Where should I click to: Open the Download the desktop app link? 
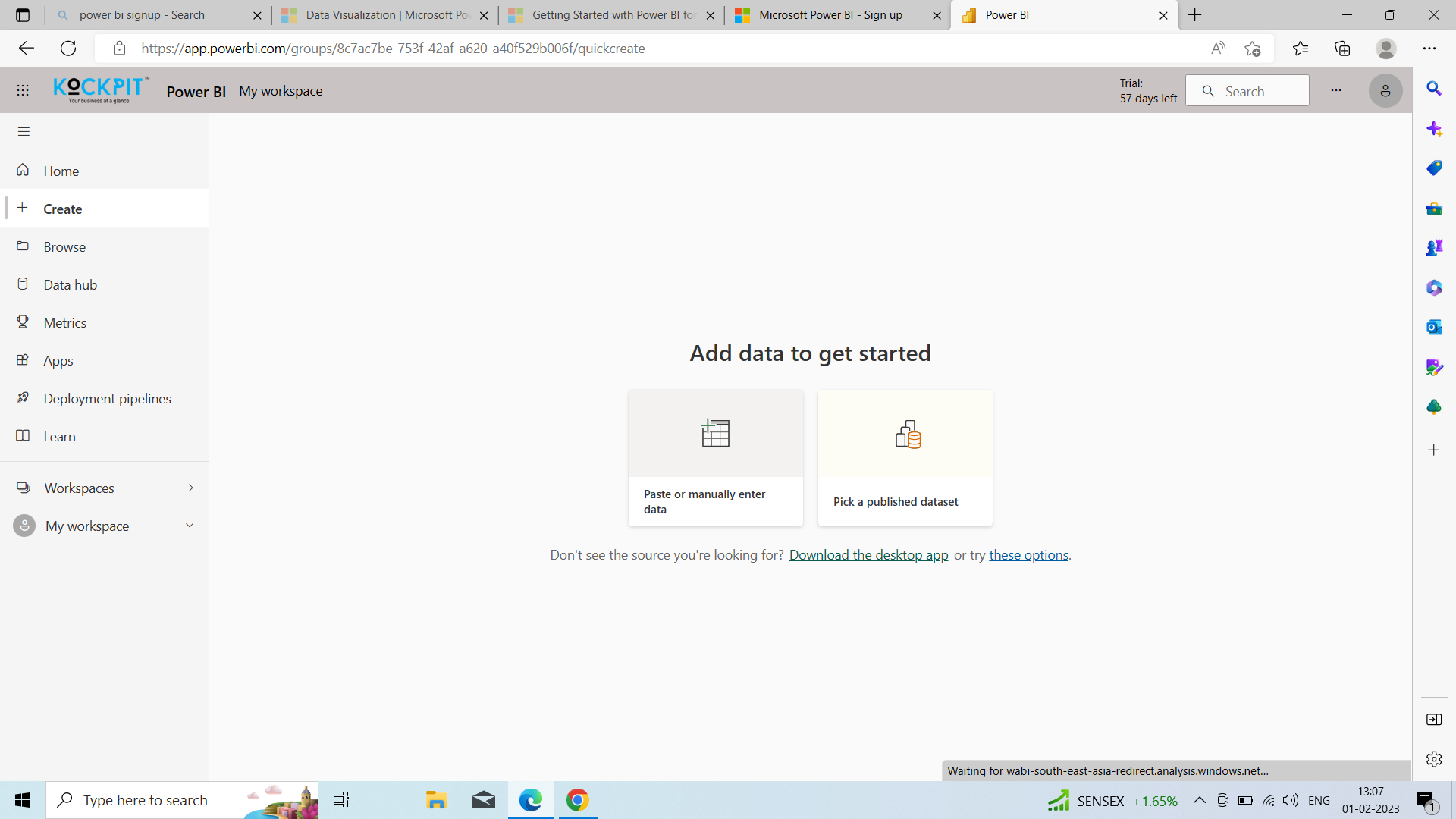[x=868, y=555]
